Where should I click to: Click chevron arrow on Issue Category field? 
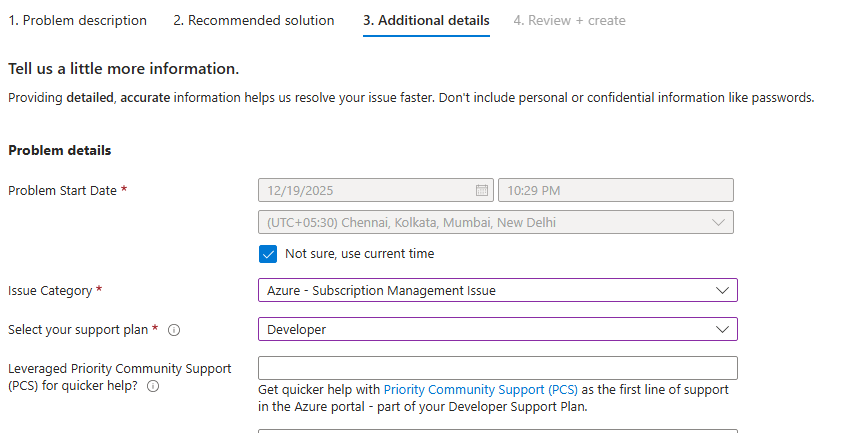point(723,291)
